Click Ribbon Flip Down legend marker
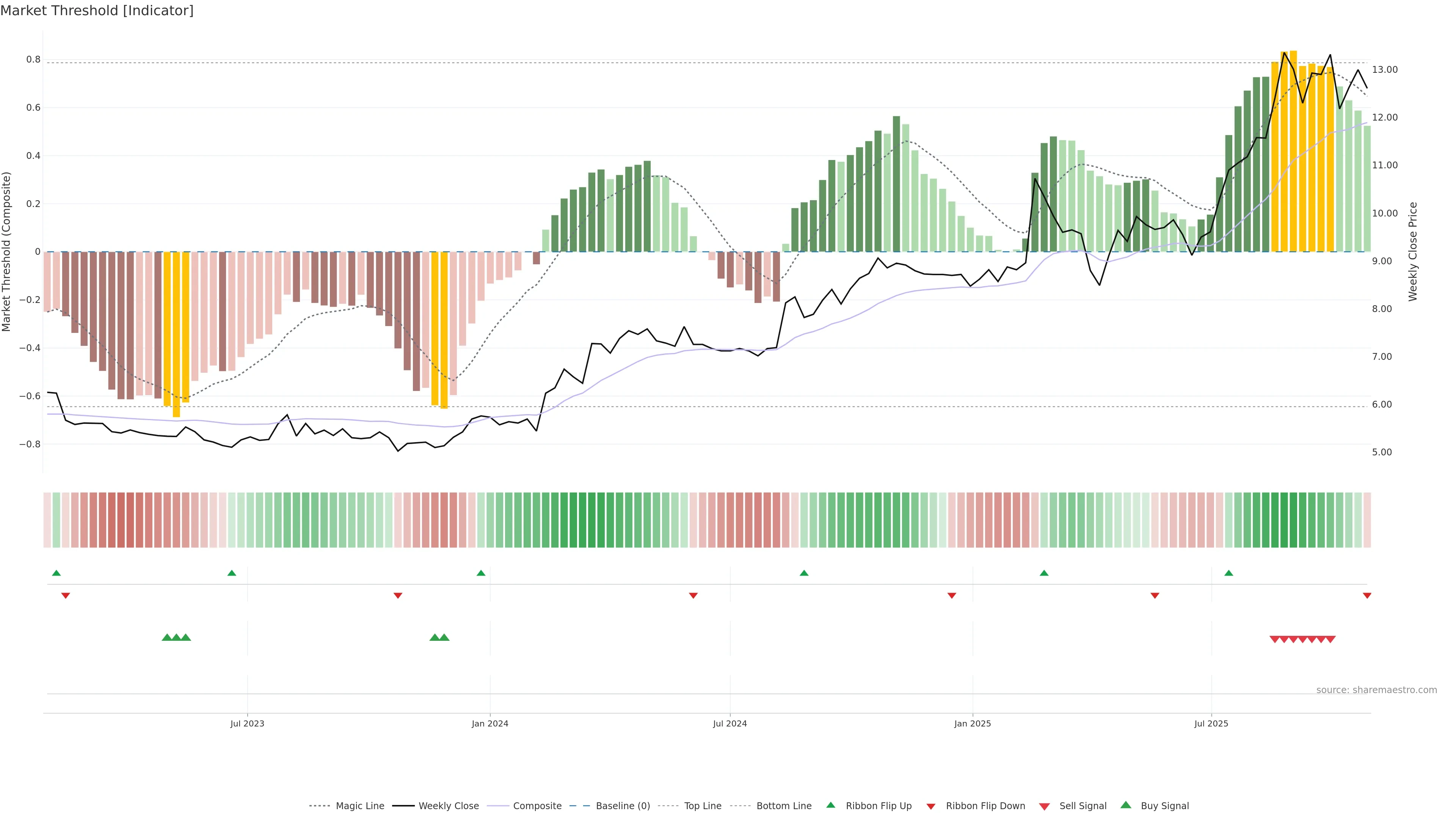Image resolution: width=1456 pixels, height=819 pixels. (x=931, y=806)
